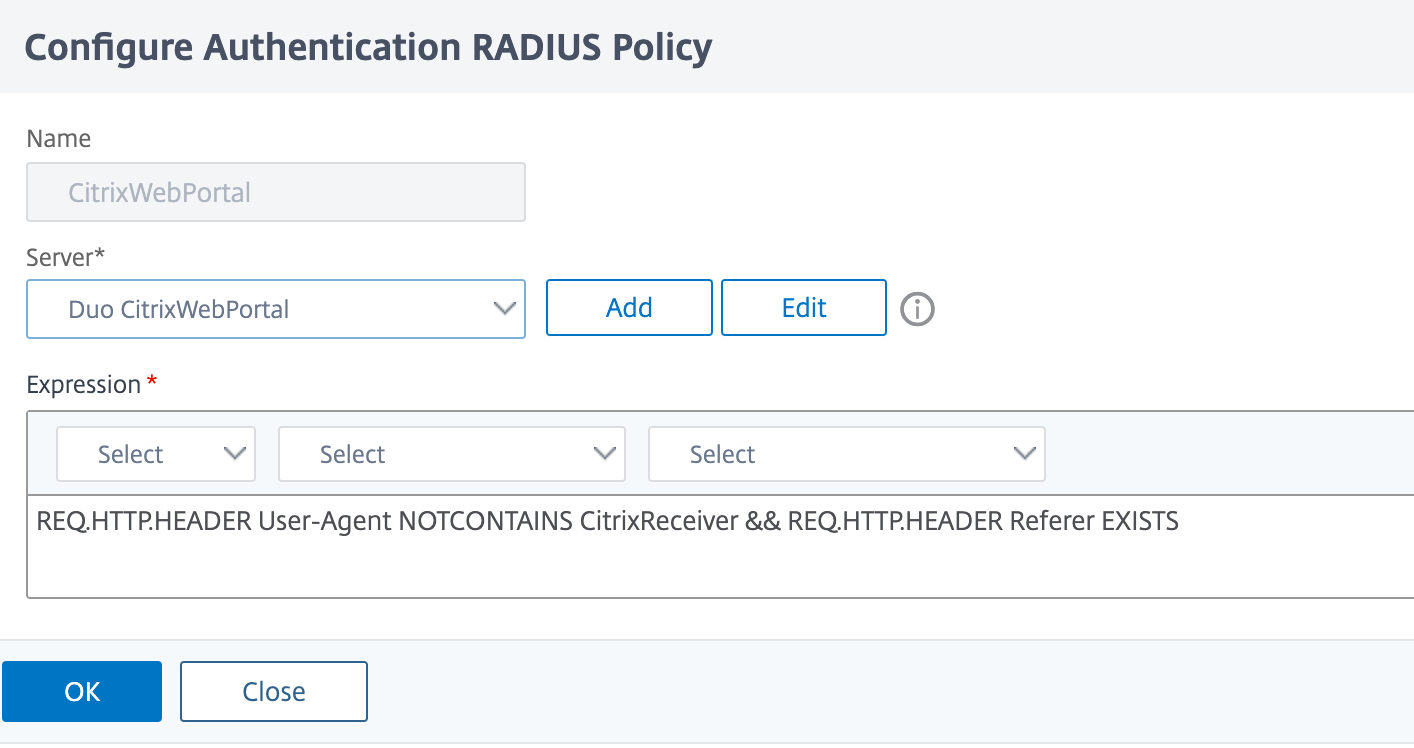Viewport: 1414px width, 748px height.
Task: Click the Server* field label
Action: [x=64, y=257]
